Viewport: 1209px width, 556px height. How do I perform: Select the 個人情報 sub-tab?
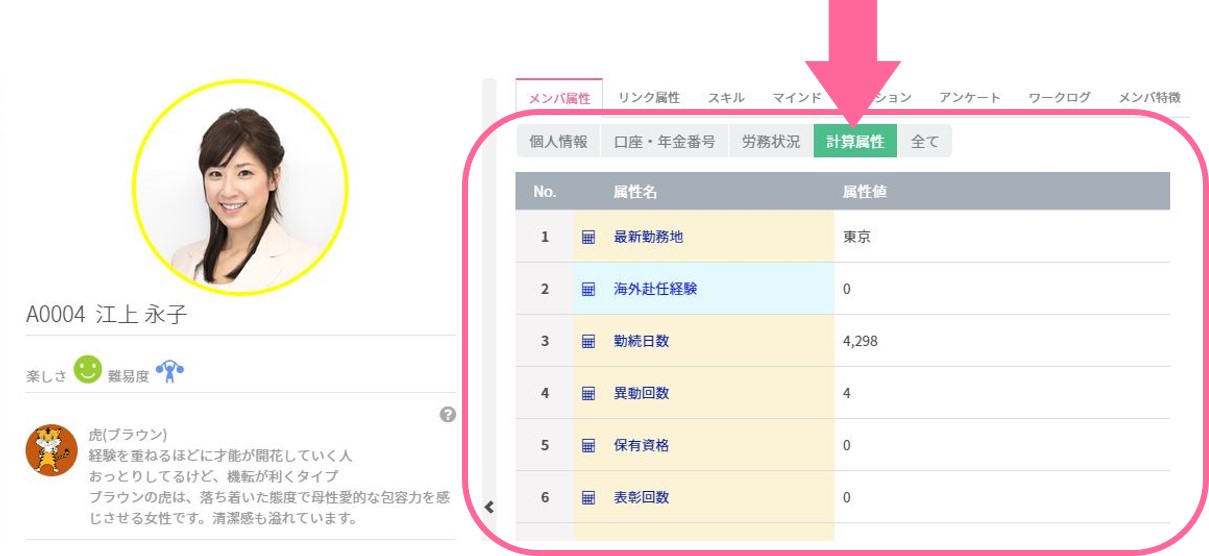558,142
